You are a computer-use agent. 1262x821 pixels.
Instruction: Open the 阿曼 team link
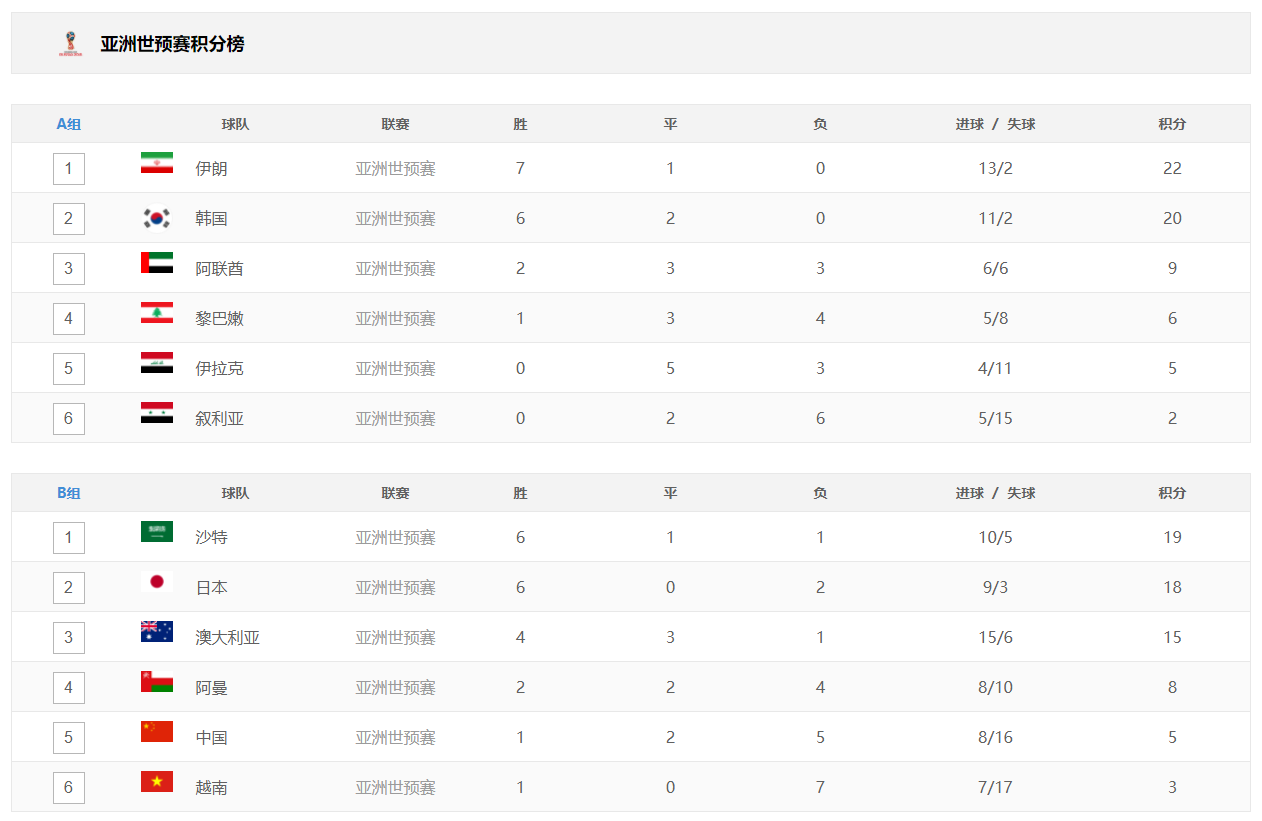pyautogui.click(x=212, y=687)
